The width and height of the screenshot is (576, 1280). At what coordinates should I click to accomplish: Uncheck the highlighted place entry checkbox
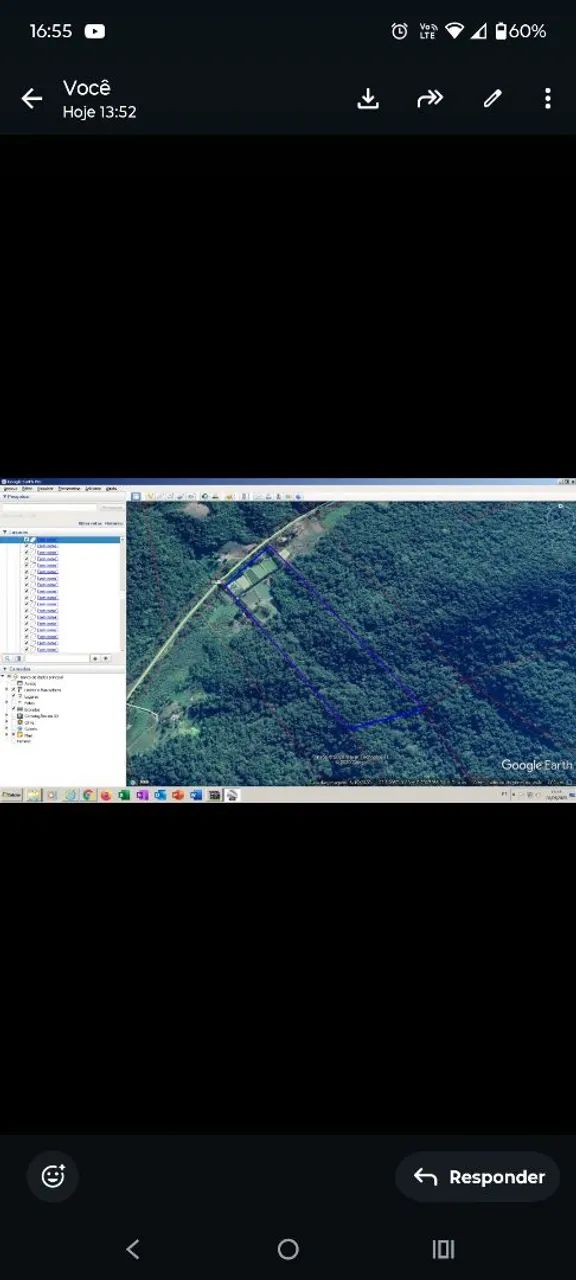click(x=27, y=540)
